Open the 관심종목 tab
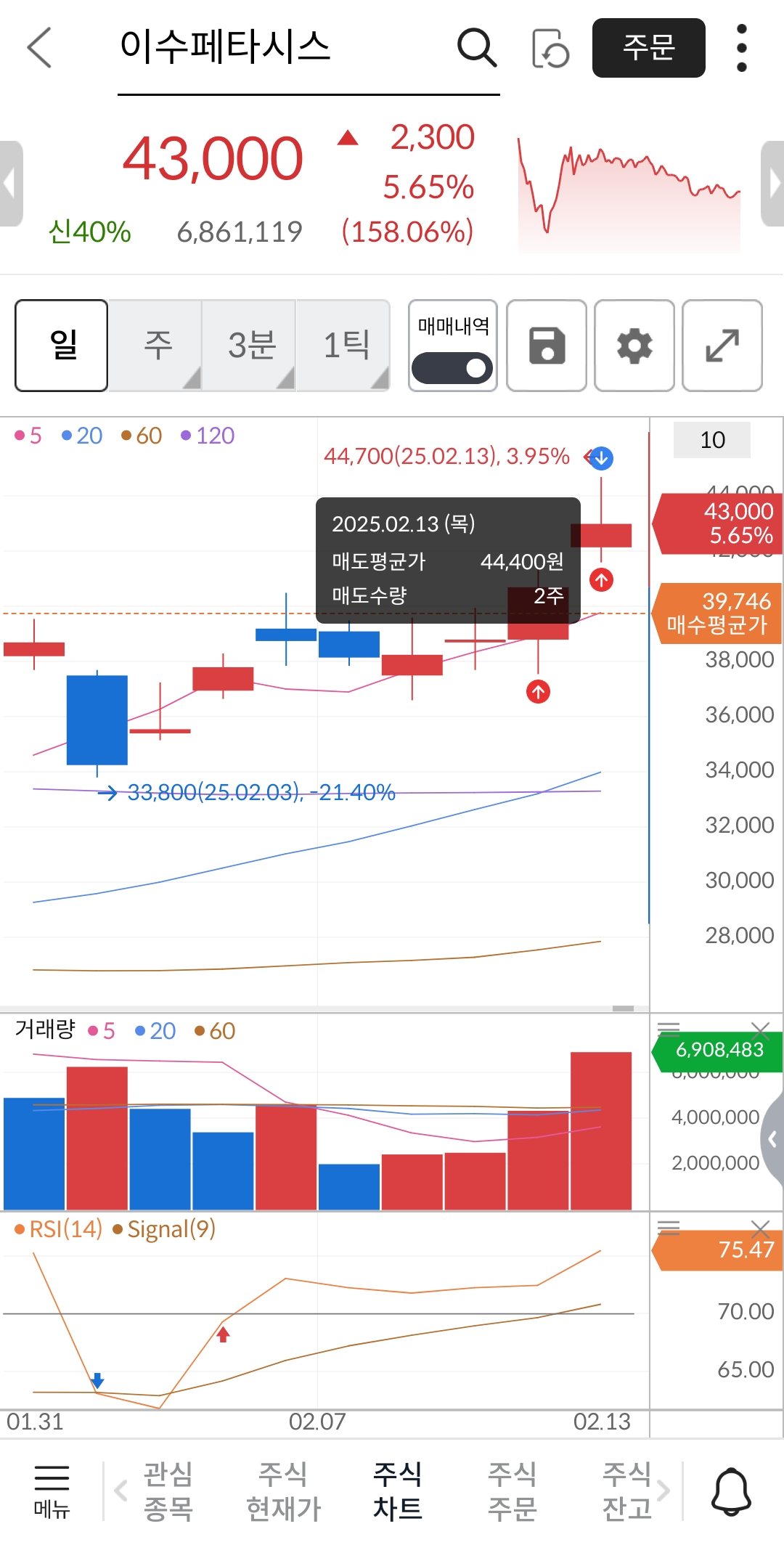The height and width of the screenshot is (1545, 784). click(168, 1491)
